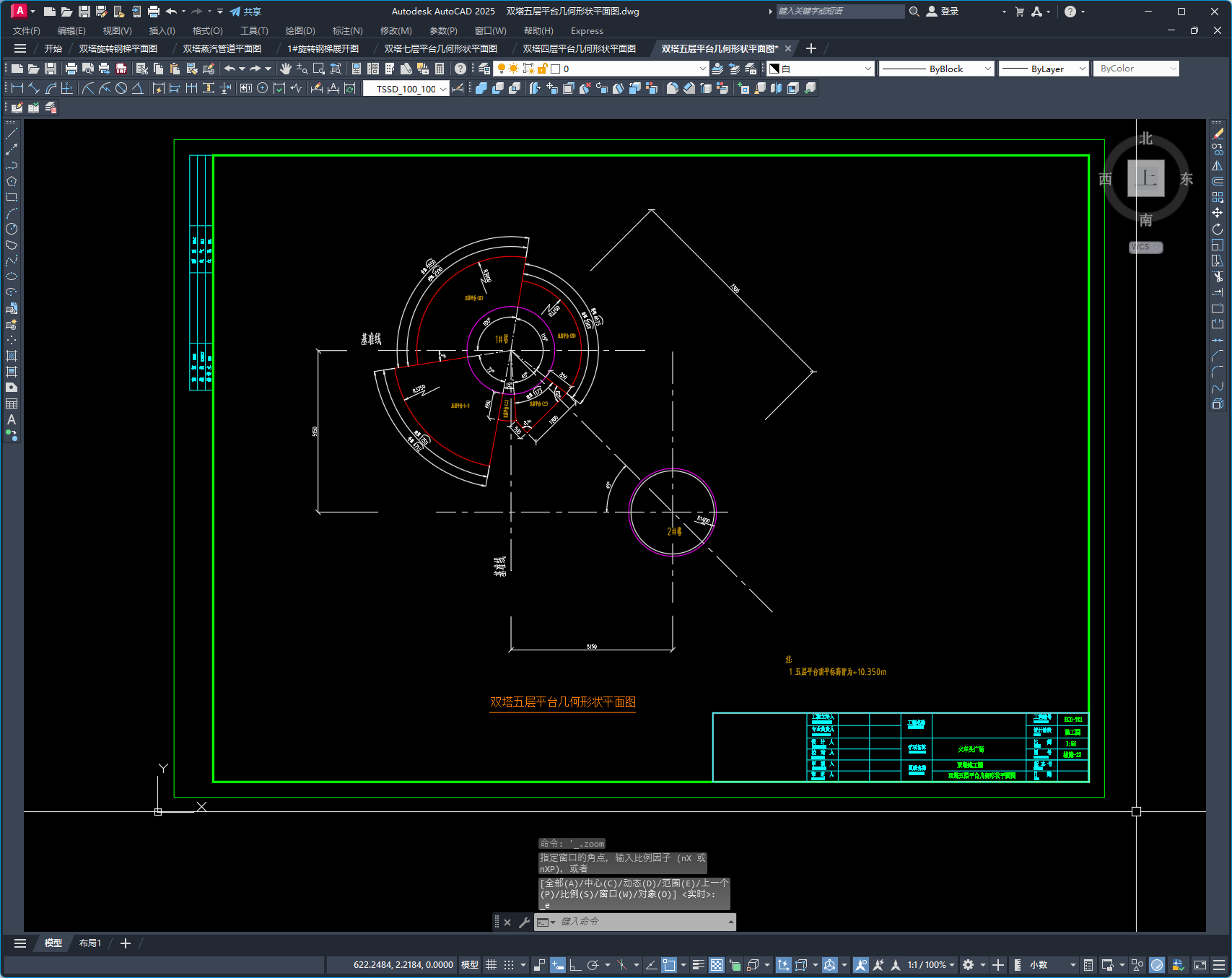Switch to the 双塔旋转钢梯平面图 tab
Image resolution: width=1232 pixels, height=978 pixels.
(x=118, y=48)
